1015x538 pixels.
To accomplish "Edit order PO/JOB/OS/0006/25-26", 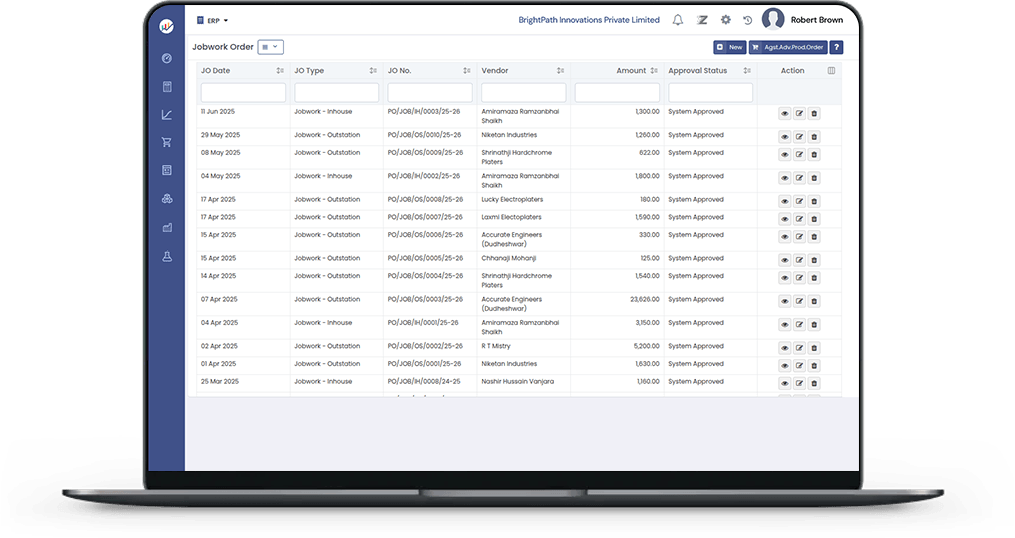I will point(799,236).
